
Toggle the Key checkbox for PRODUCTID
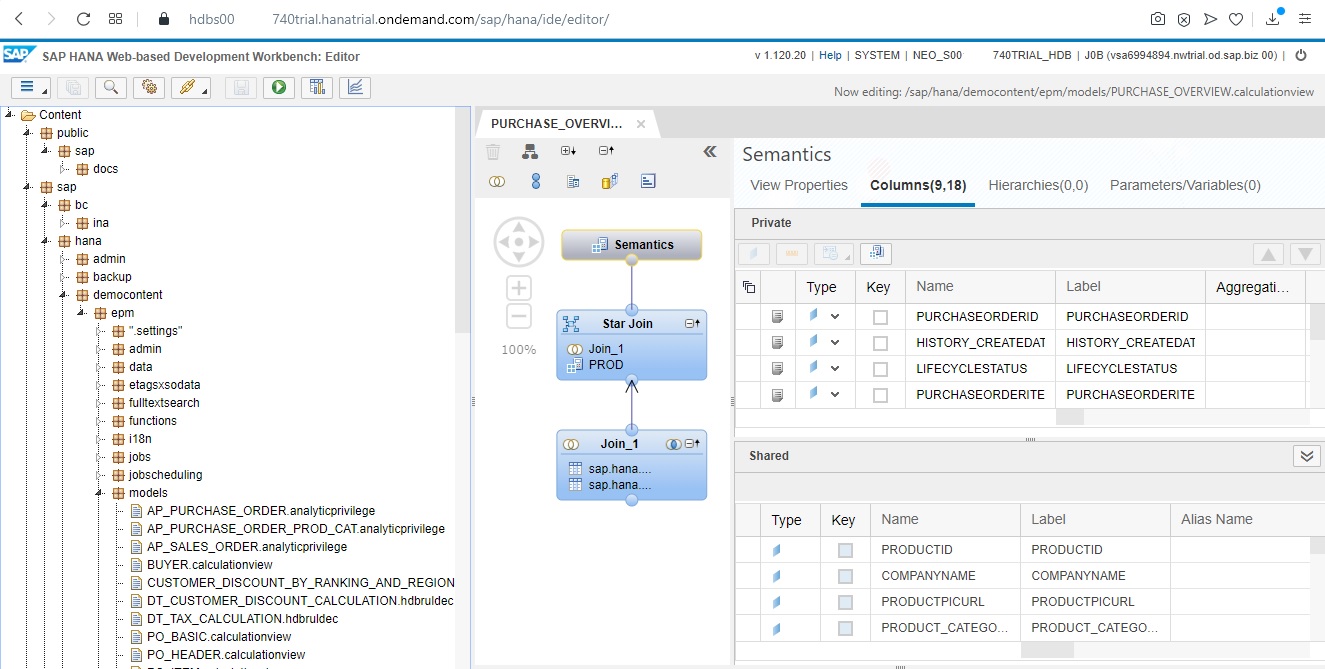pos(844,548)
